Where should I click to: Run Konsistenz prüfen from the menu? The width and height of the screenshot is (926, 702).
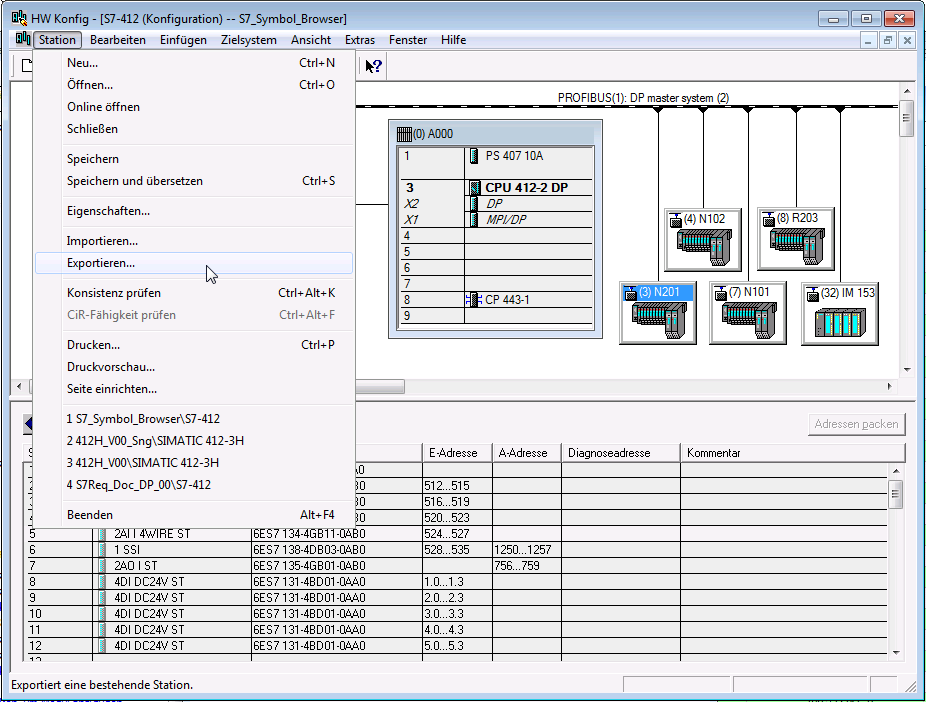coord(114,293)
